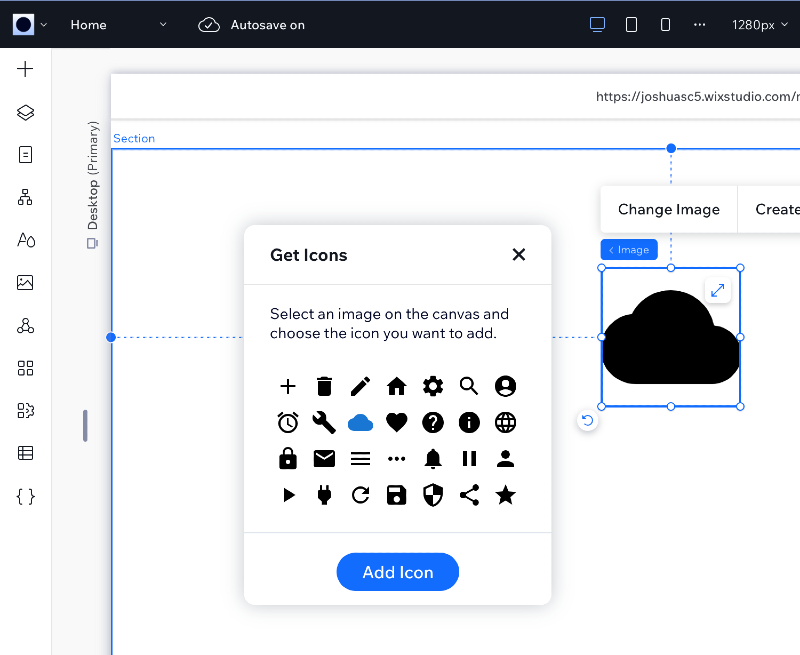Viewport: 800px width, 655px height.
Task: Close the Get Icons dialog
Action: click(x=518, y=255)
